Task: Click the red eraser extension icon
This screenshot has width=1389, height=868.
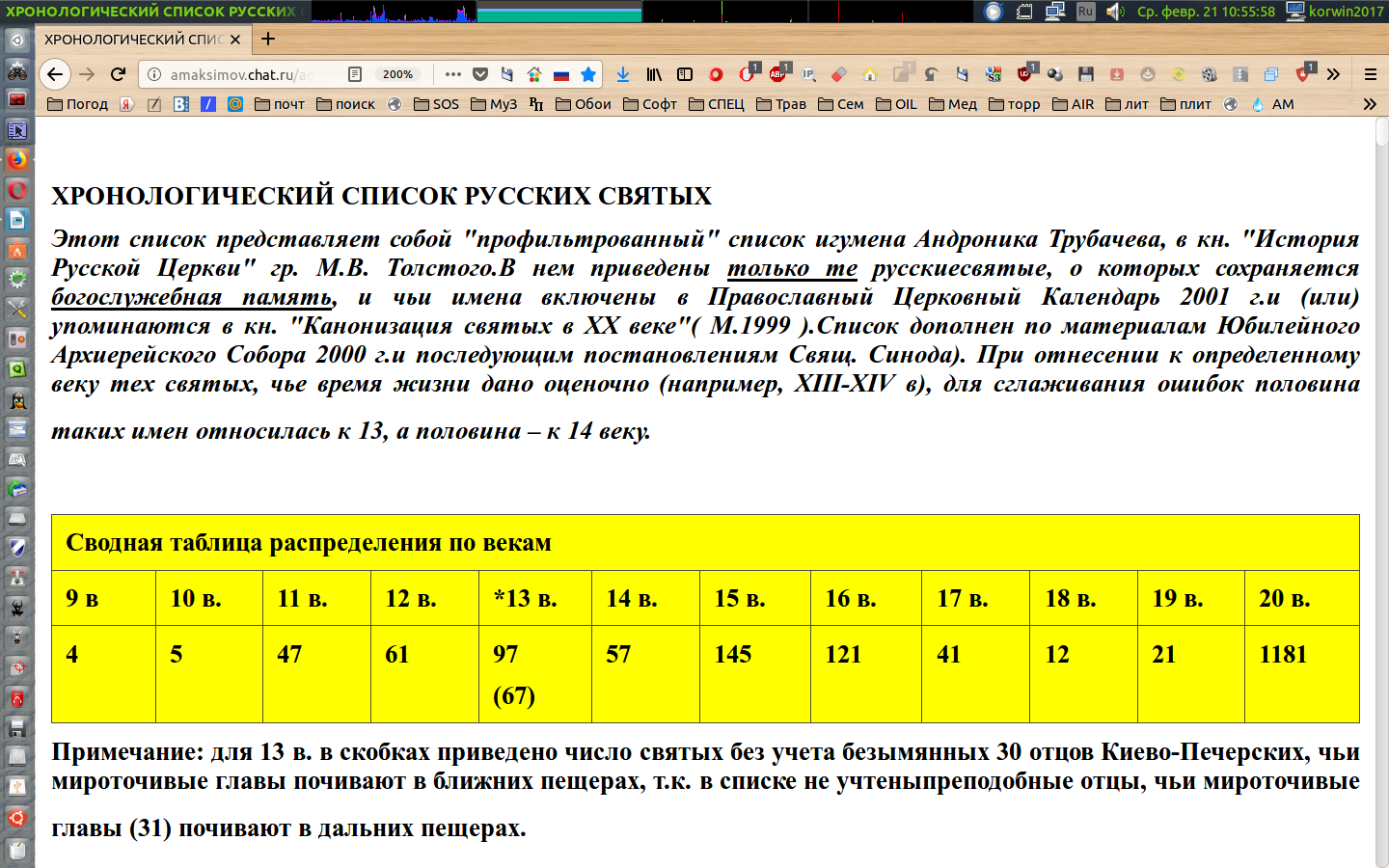Action: pos(839,74)
